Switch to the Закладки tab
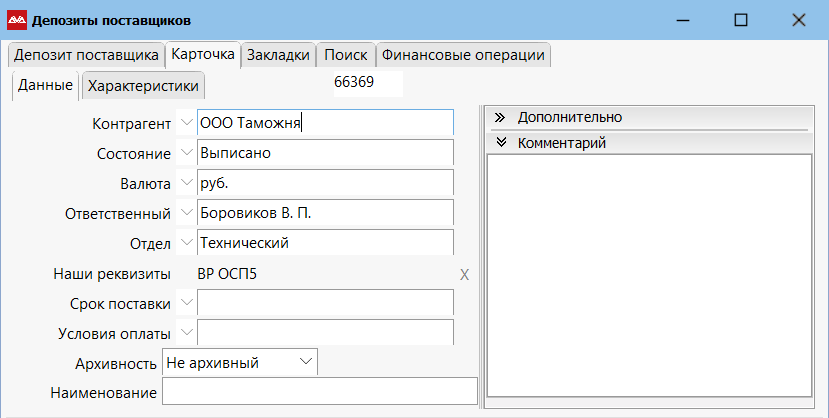 (278, 55)
